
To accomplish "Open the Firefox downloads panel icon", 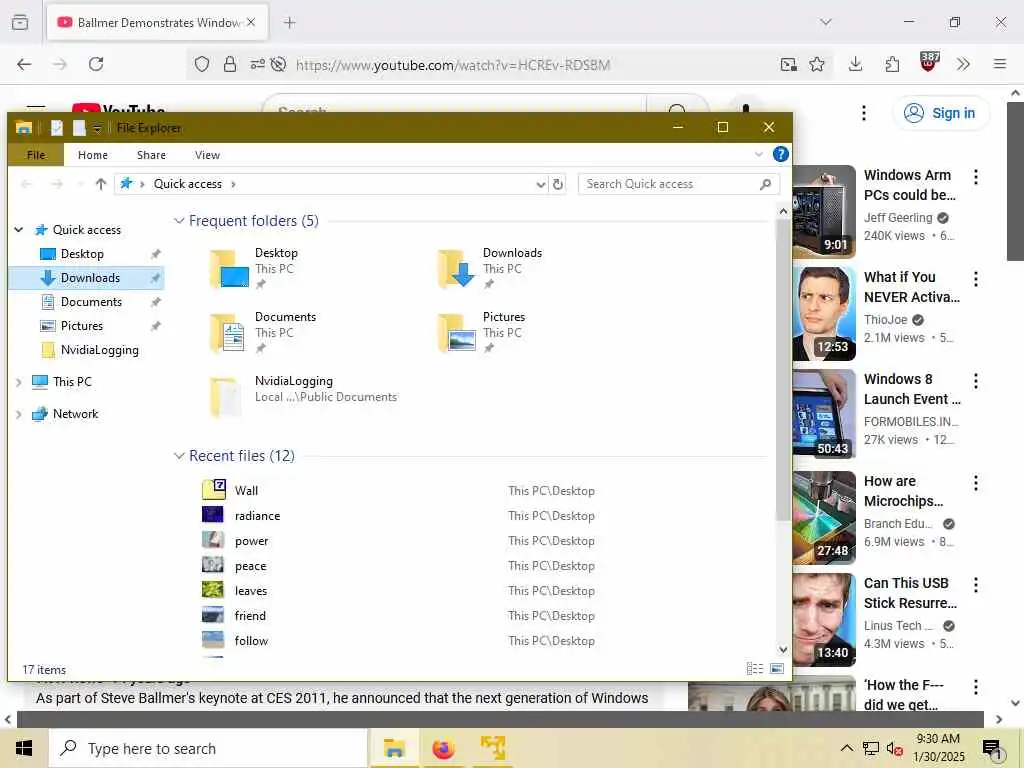I will [x=856, y=64].
